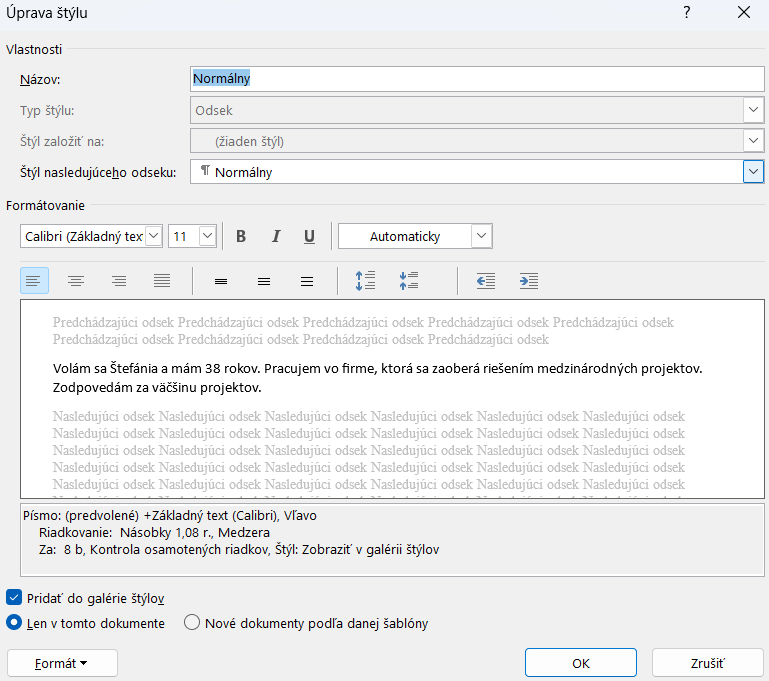Close the Úprava štýlu dialog
The width and height of the screenshot is (769, 681).
pyautogui.click(x=744, y=12)
